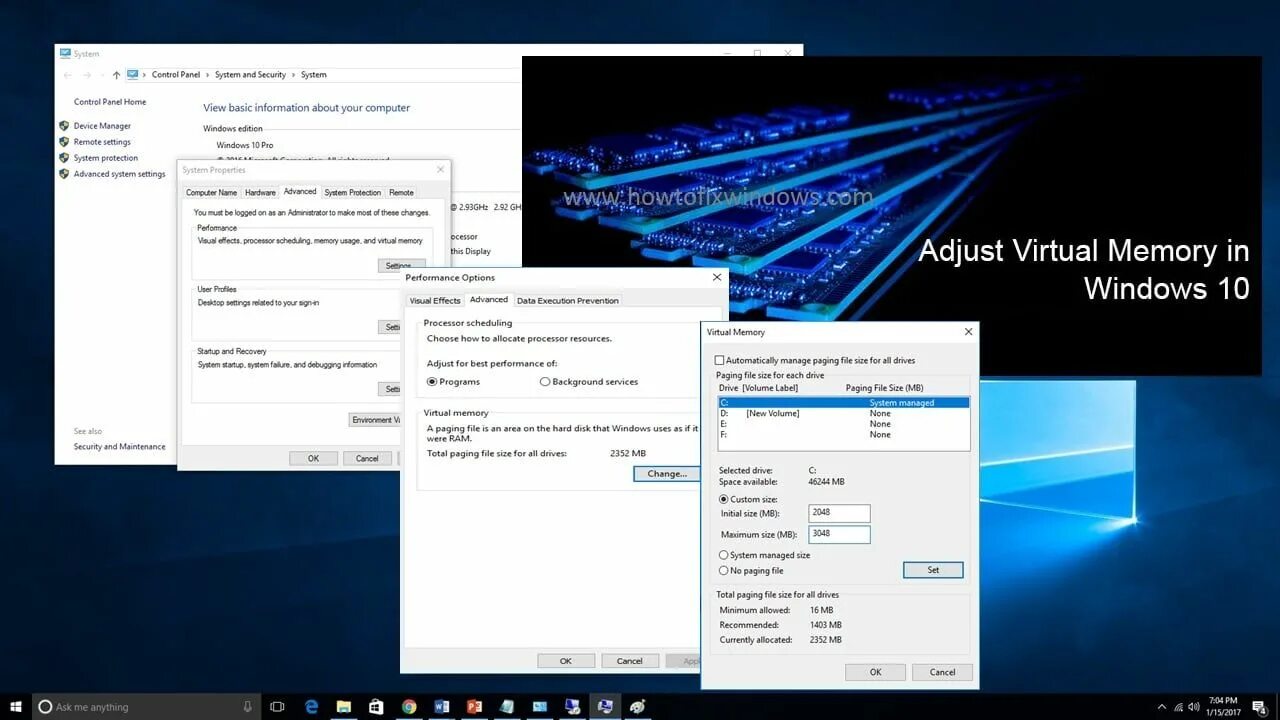Click the Cortana microphone icon
Image resolution: width=1280 pixels, height=720 pixels.
247,707
